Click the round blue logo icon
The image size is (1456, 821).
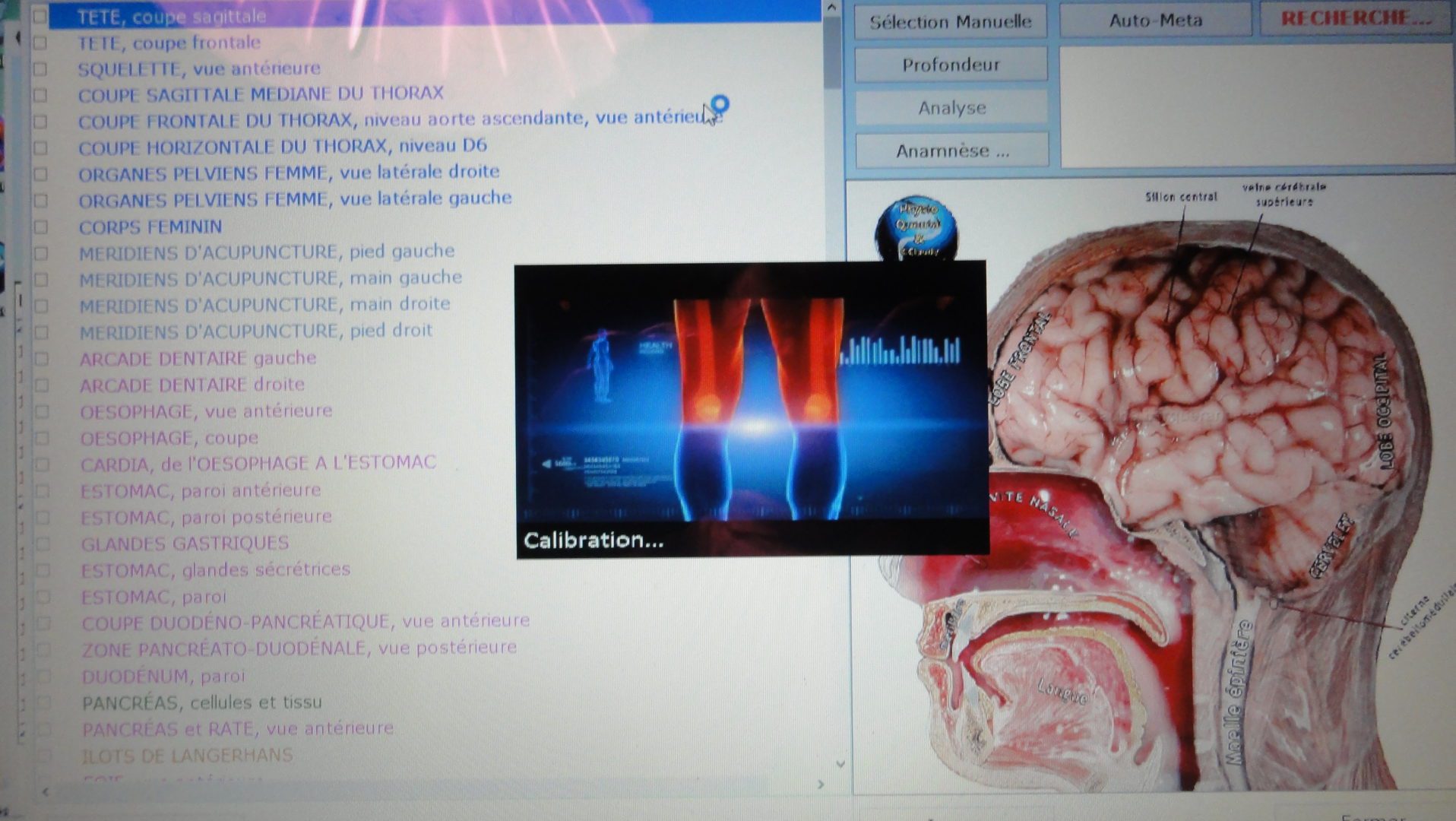tap(918, 227)
